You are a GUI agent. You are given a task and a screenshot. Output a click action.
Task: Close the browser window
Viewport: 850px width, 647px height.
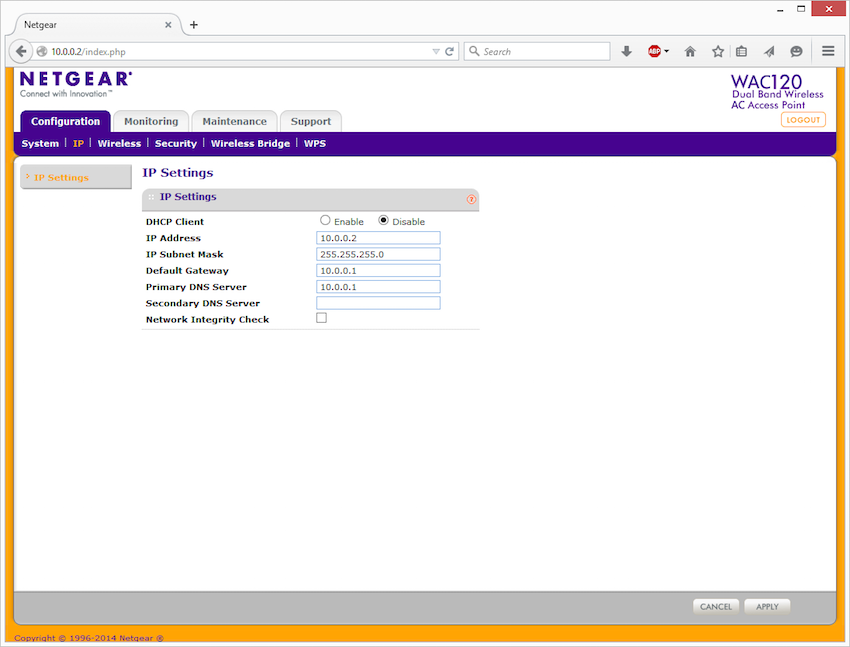tap(828, 9)
